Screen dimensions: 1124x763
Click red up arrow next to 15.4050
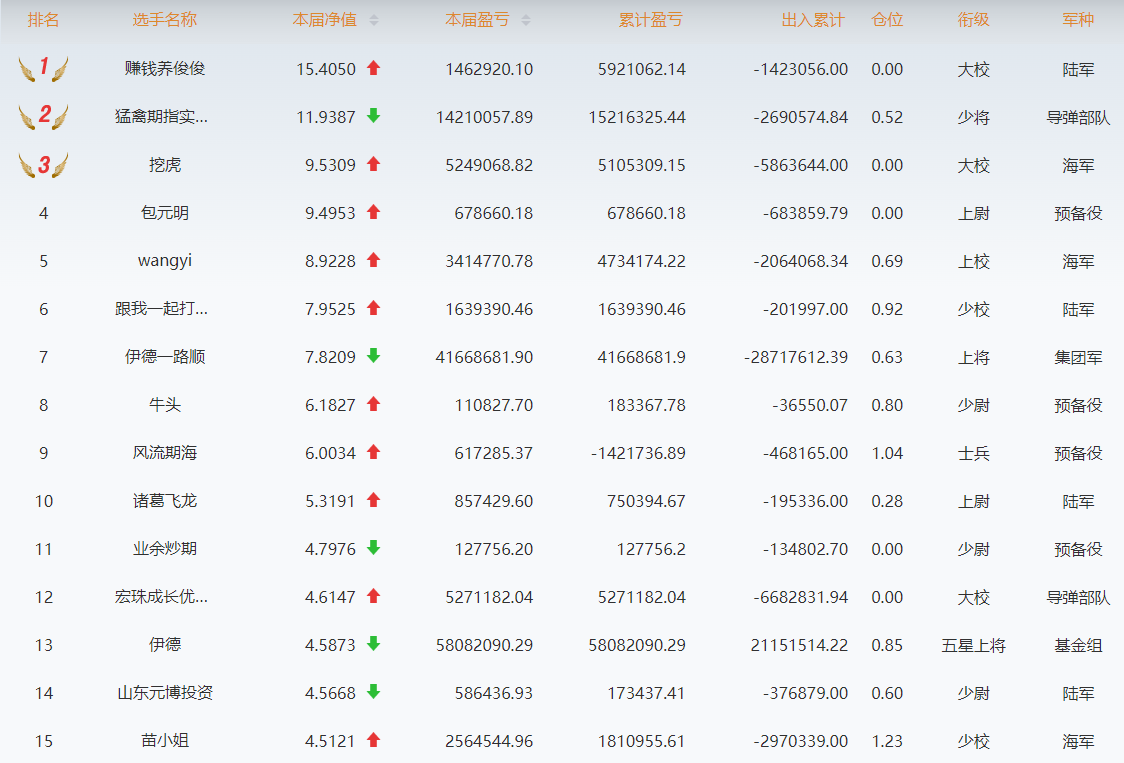[x=373, y=68]
